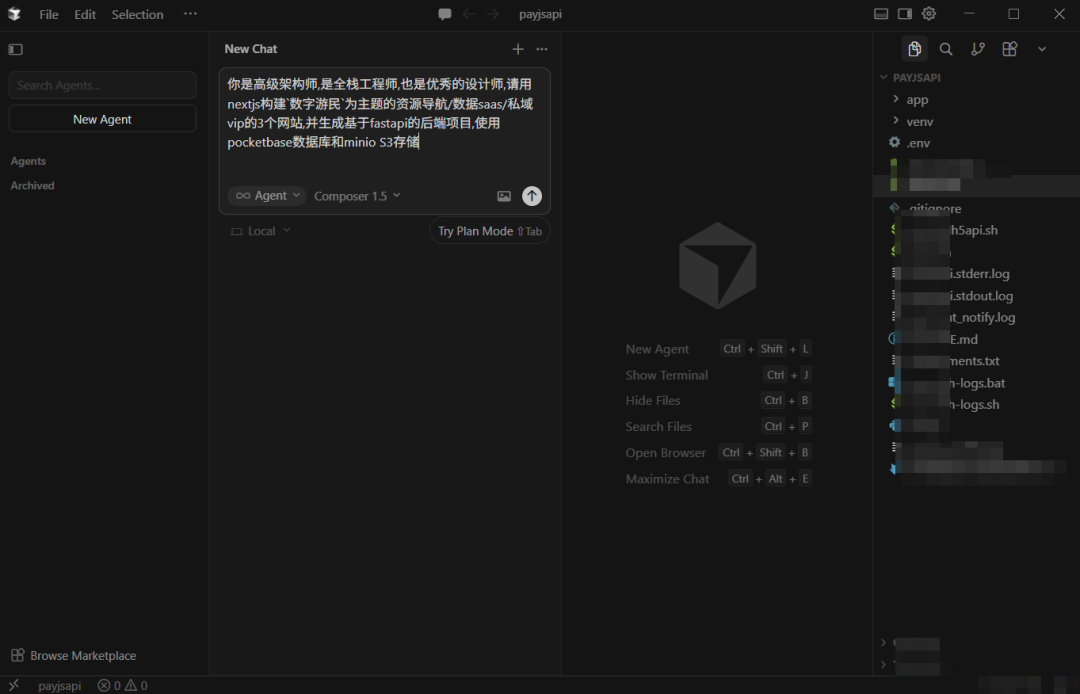The image size is (1080, 694).
Task: Open the Selection menu
Action: tap(138, 14)
